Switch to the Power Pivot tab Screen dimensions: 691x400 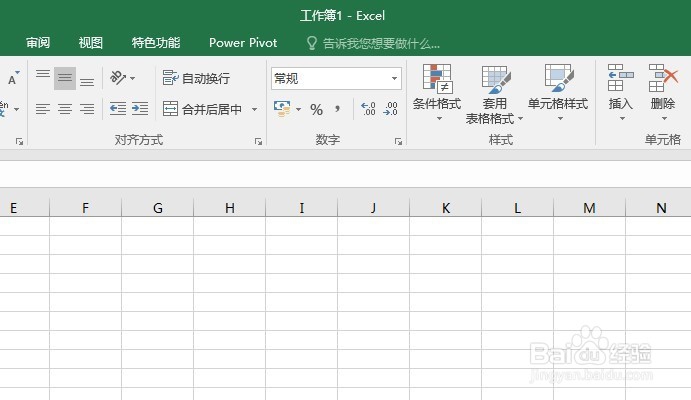(x=243, y=43)
